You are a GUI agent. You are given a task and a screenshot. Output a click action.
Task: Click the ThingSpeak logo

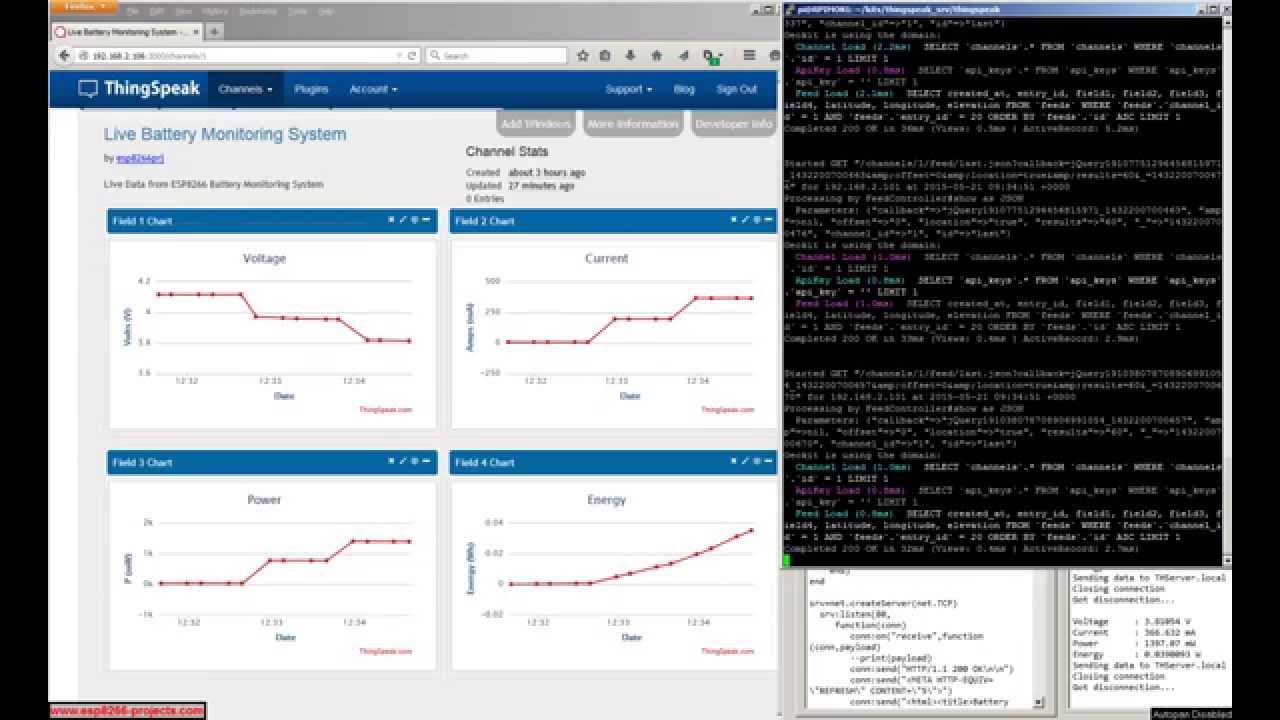tap(139, 89)
